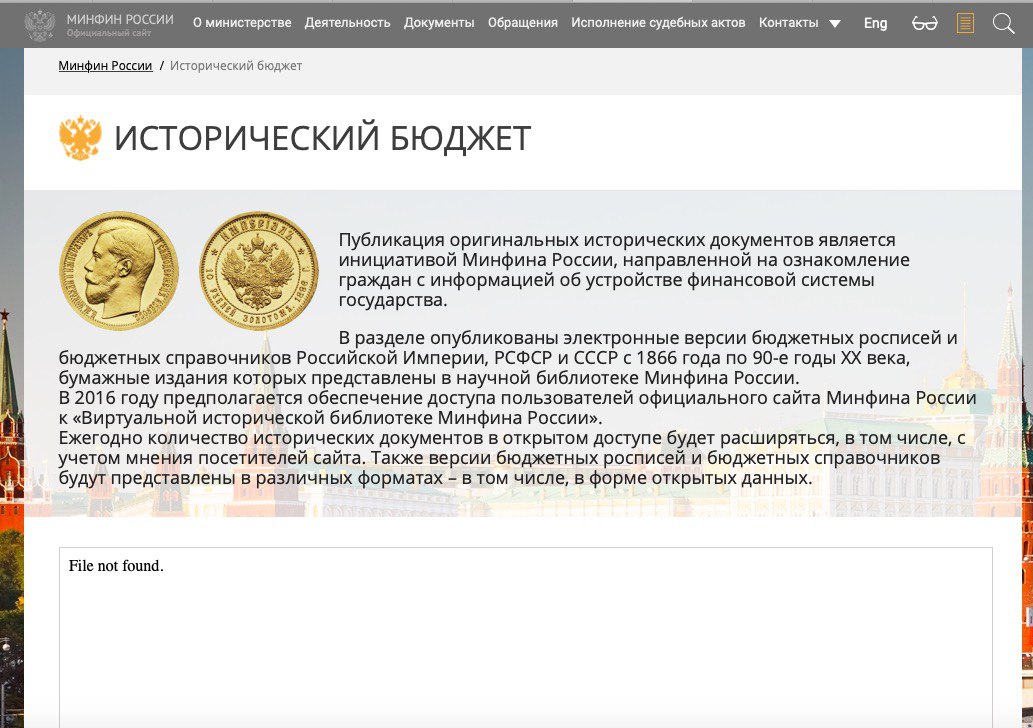
Task: Click the coin image showing Nicholas II portrait
Action: pyautogui.click(x=119, y=270)
